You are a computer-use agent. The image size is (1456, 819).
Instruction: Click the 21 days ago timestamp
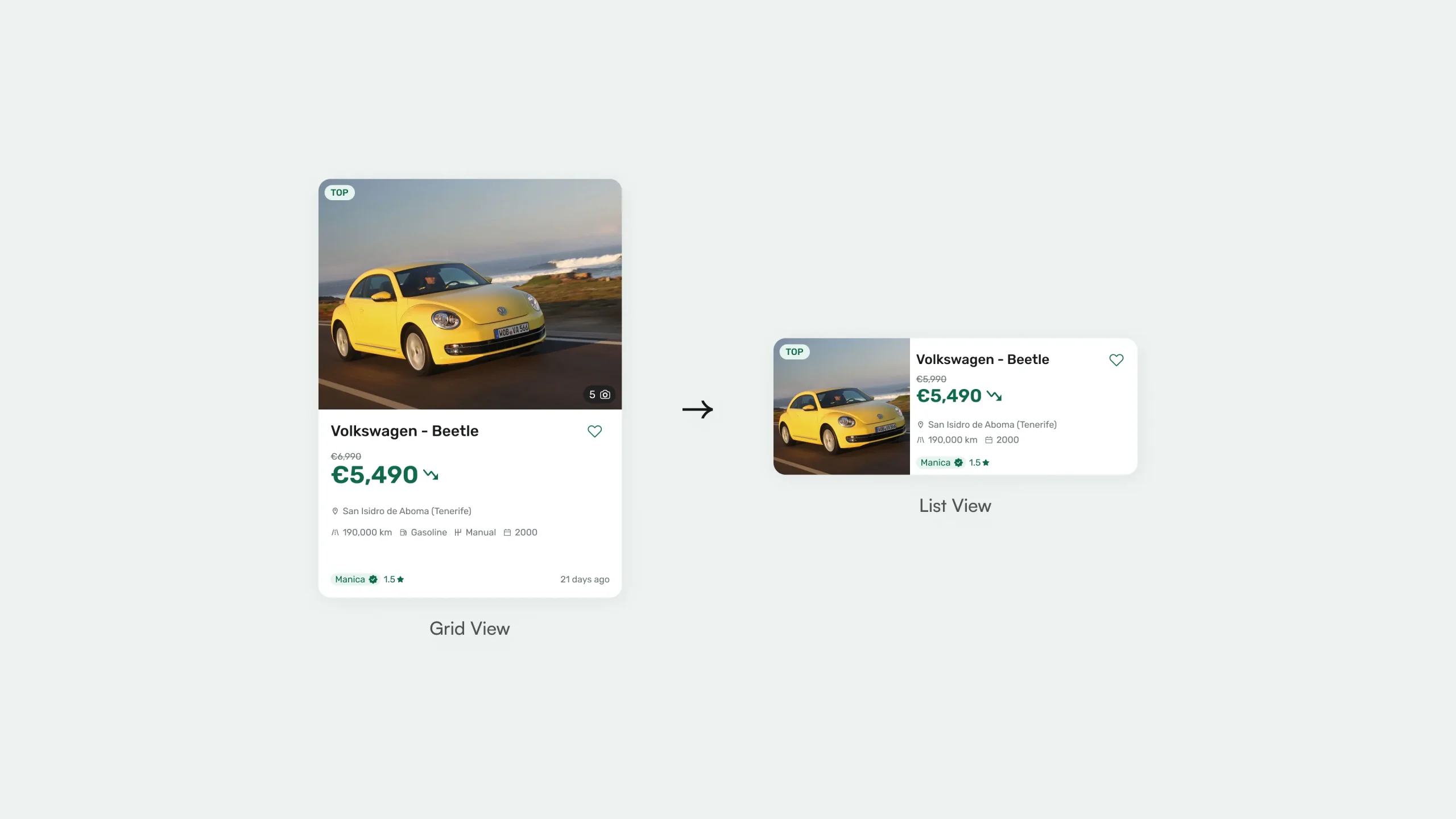(x=585, y=580)
